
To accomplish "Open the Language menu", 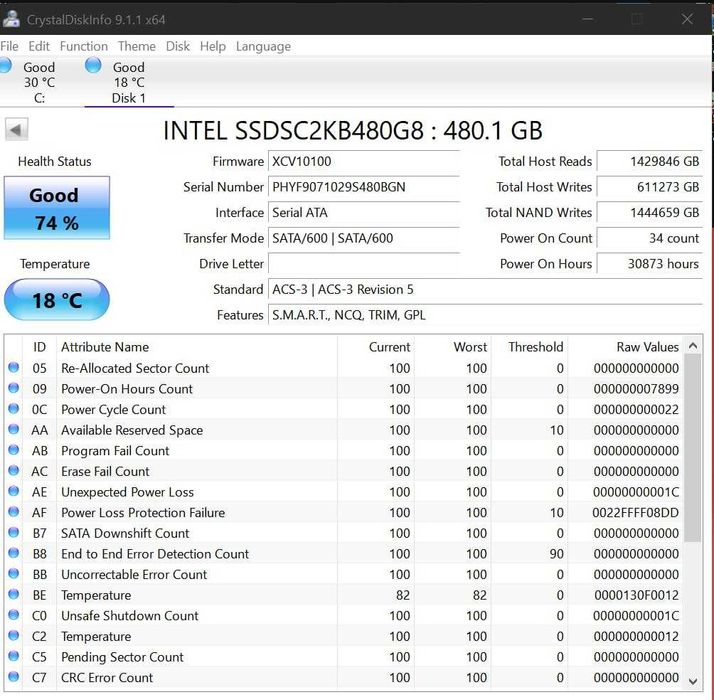I will tap(263, 46).
